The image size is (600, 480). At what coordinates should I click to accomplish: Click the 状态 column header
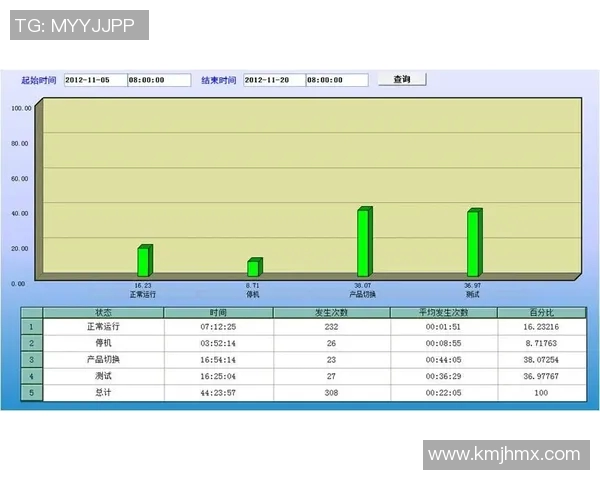click(x=104, y=313)
